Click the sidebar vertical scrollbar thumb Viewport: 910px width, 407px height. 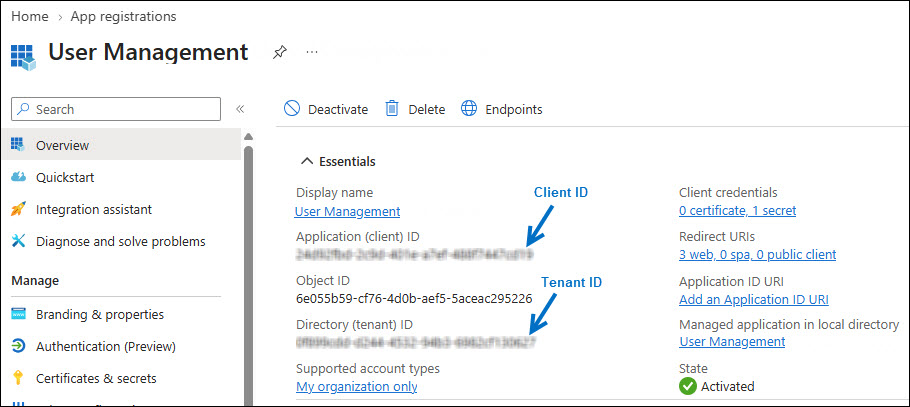(248, 276)
